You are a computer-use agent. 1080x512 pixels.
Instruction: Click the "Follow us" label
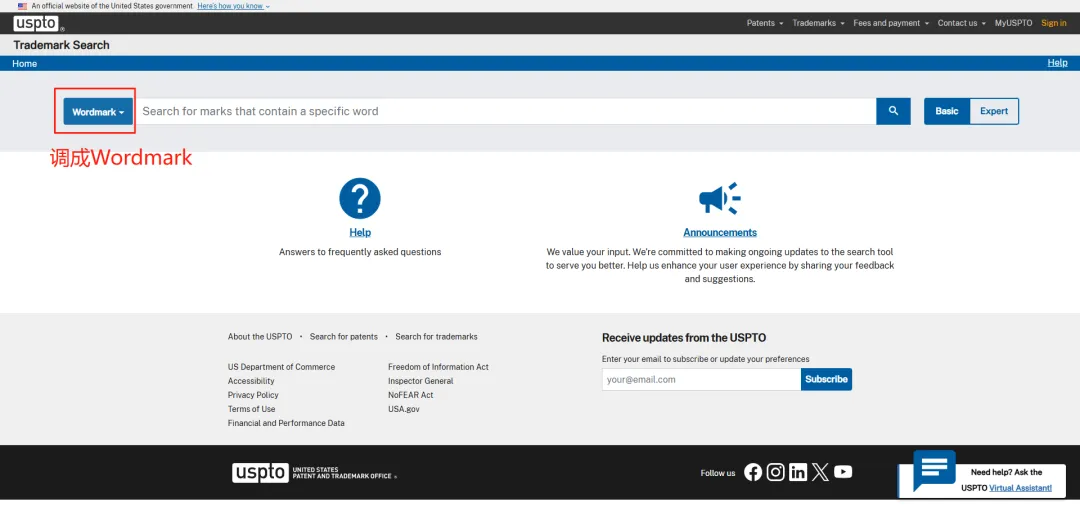coord(718,473)
